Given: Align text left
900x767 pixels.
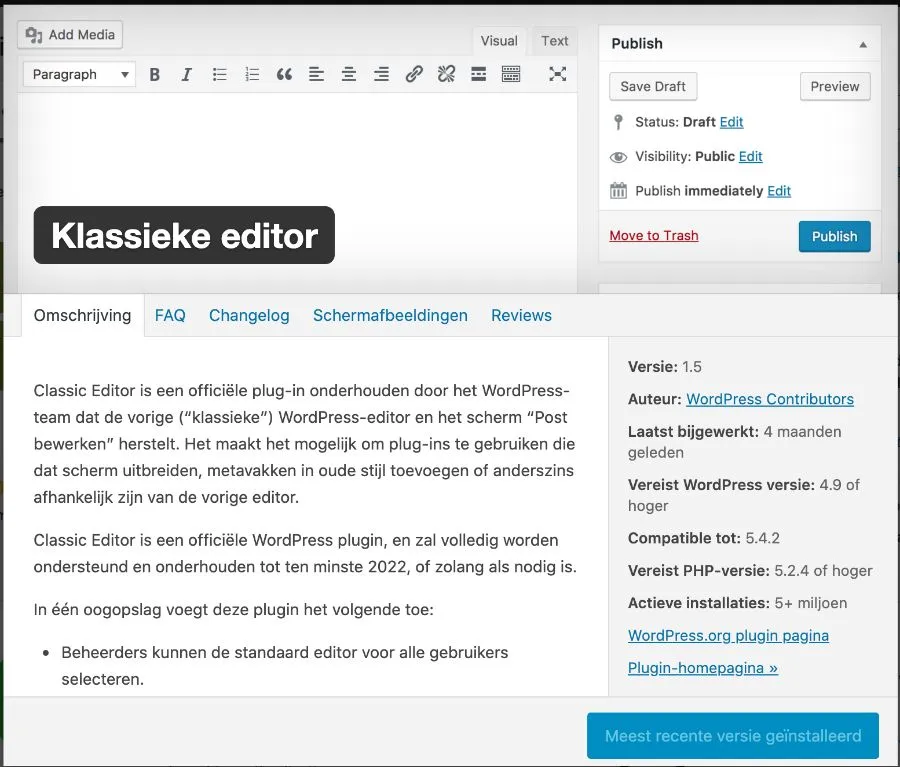Looking at the screenshot, I should coord(316,74).
